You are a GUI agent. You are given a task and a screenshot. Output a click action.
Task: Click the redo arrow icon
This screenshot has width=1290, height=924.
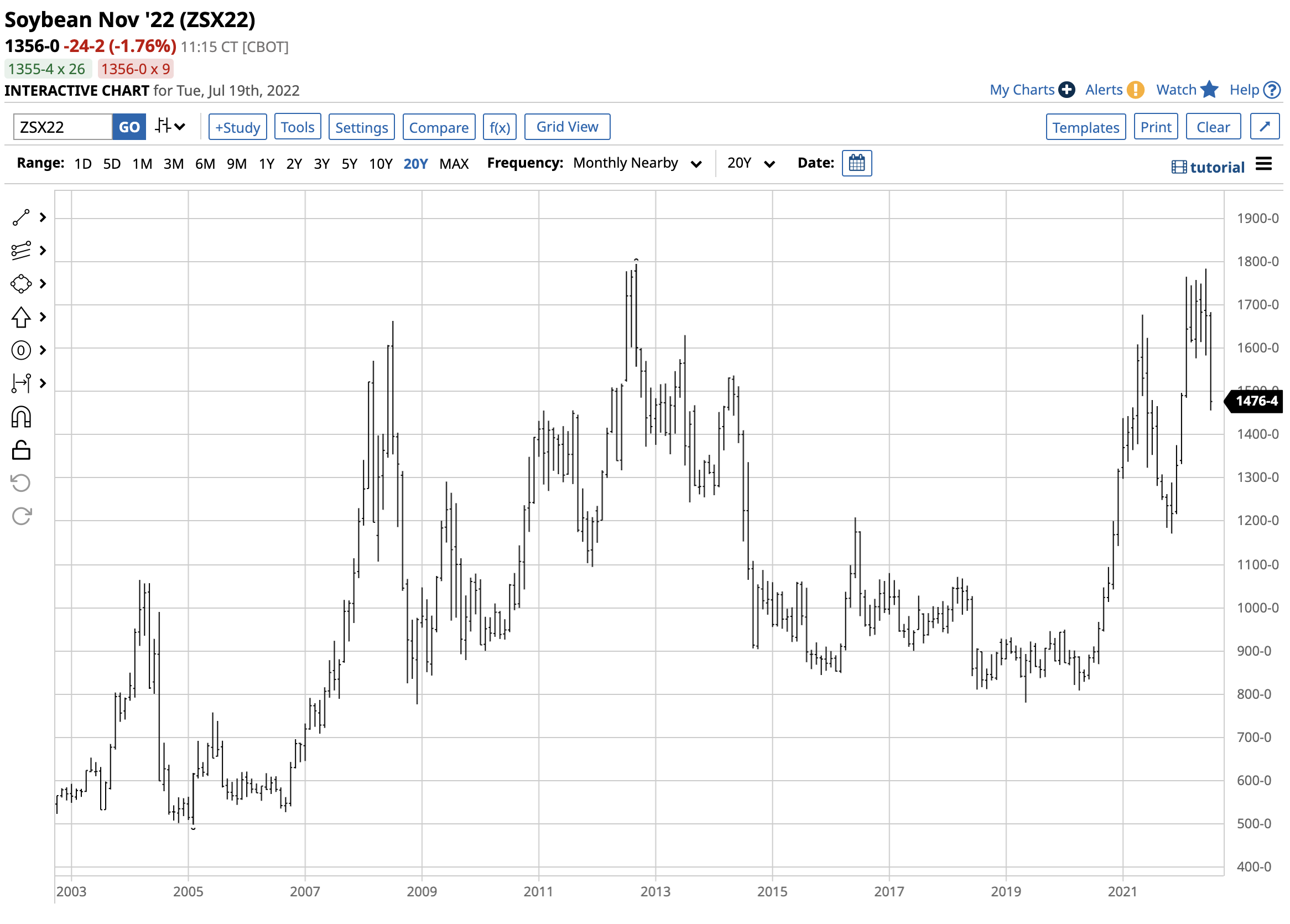tap(21, 517)
